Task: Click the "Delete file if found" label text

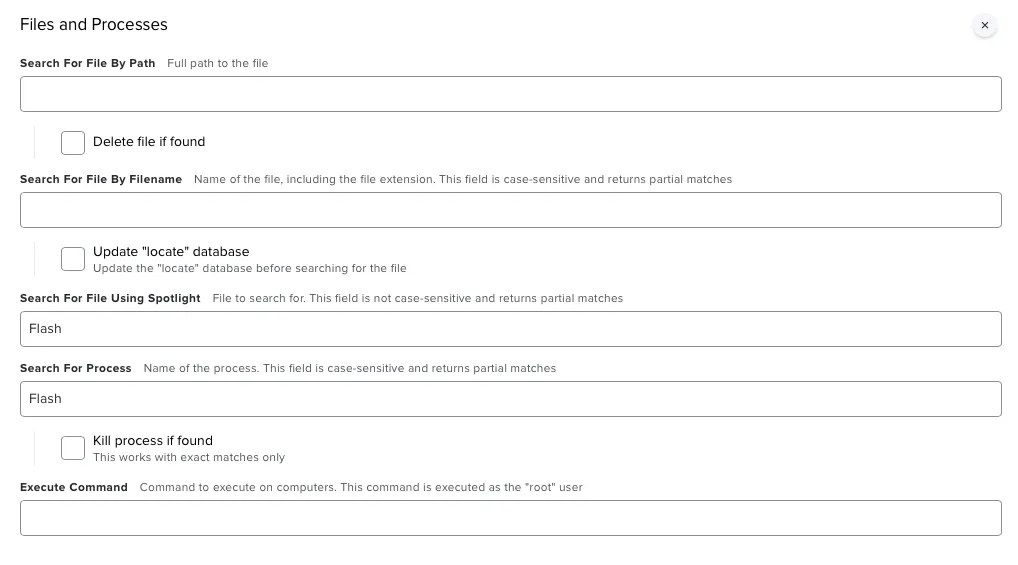Action: [149, 142]
